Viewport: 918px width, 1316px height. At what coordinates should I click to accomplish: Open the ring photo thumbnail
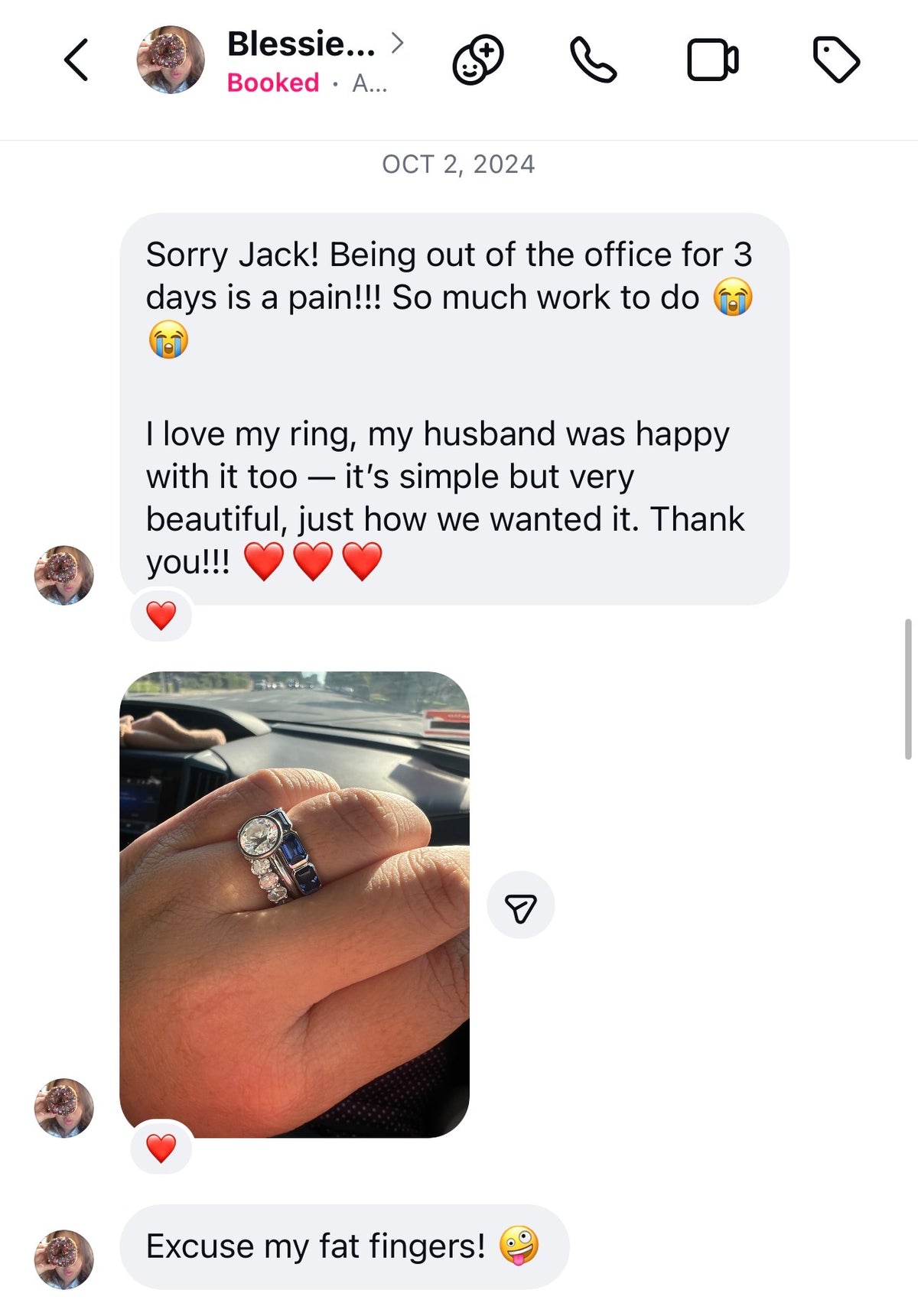295,905
